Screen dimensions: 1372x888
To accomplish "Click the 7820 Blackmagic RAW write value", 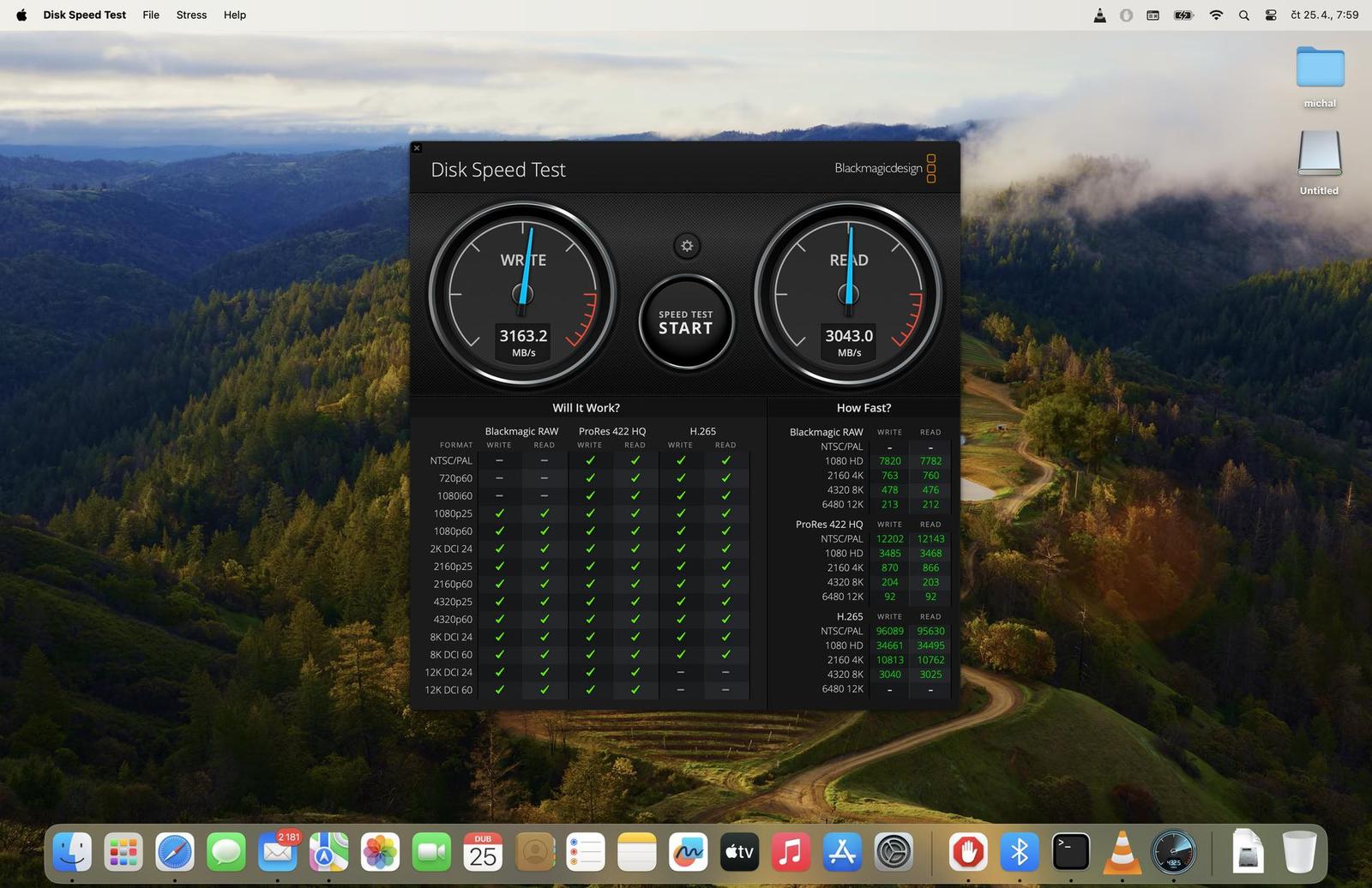I will click(889, 461).
